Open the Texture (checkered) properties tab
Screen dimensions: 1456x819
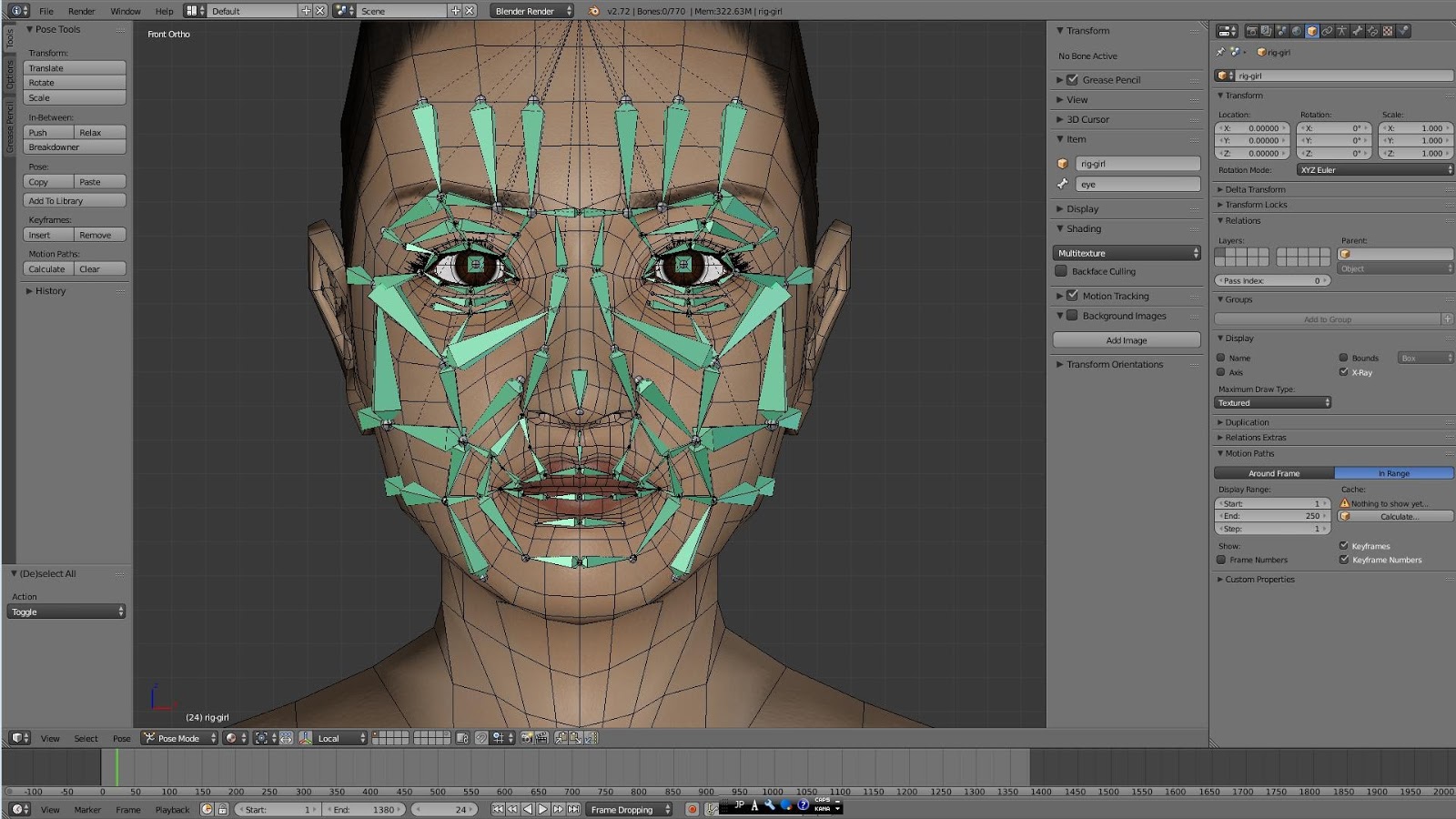coord(1387,31)
